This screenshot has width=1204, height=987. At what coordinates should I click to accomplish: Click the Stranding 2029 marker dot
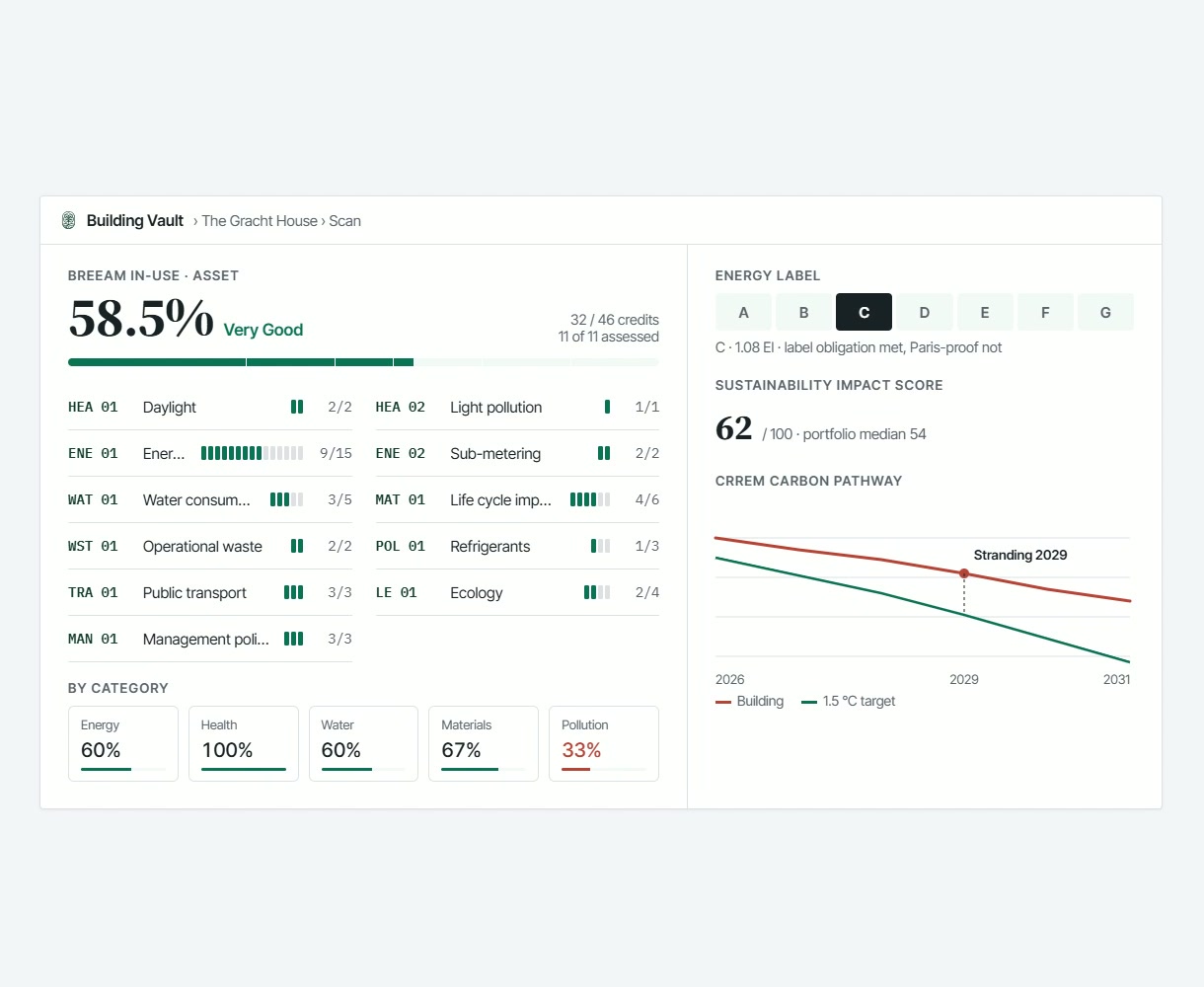(x=964, y=573)
